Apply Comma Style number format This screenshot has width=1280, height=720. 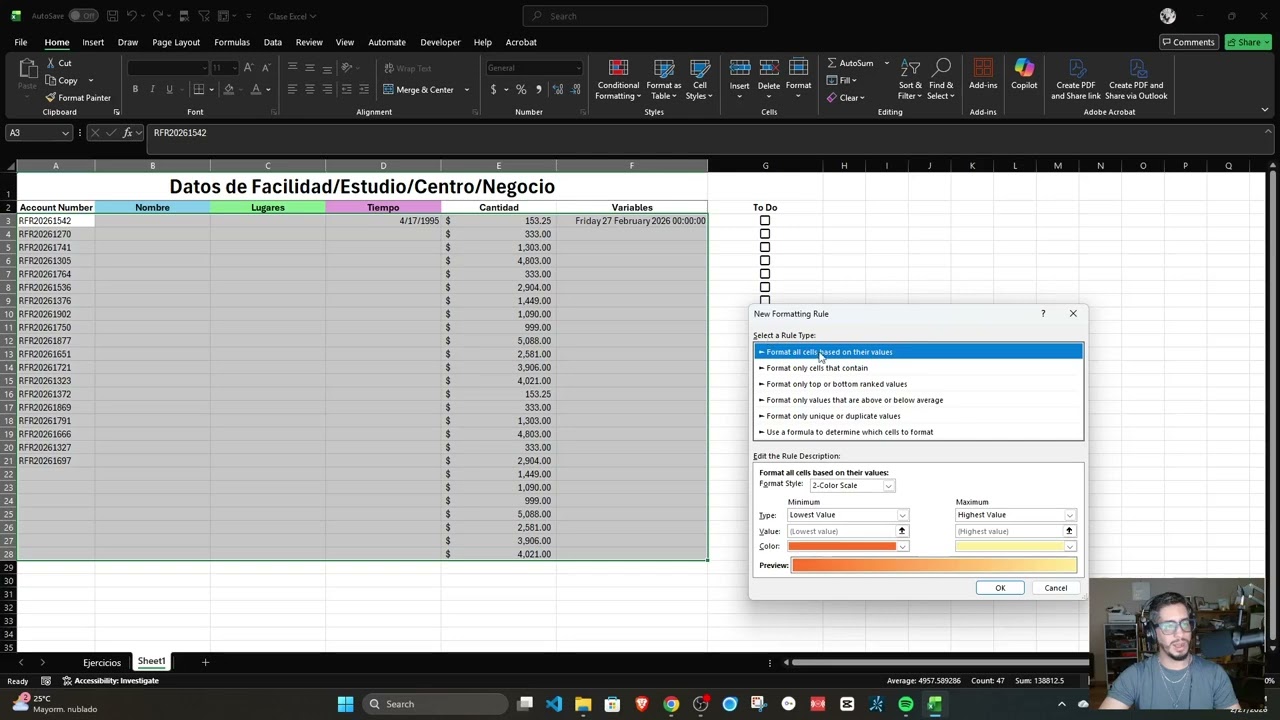[539, 89]
